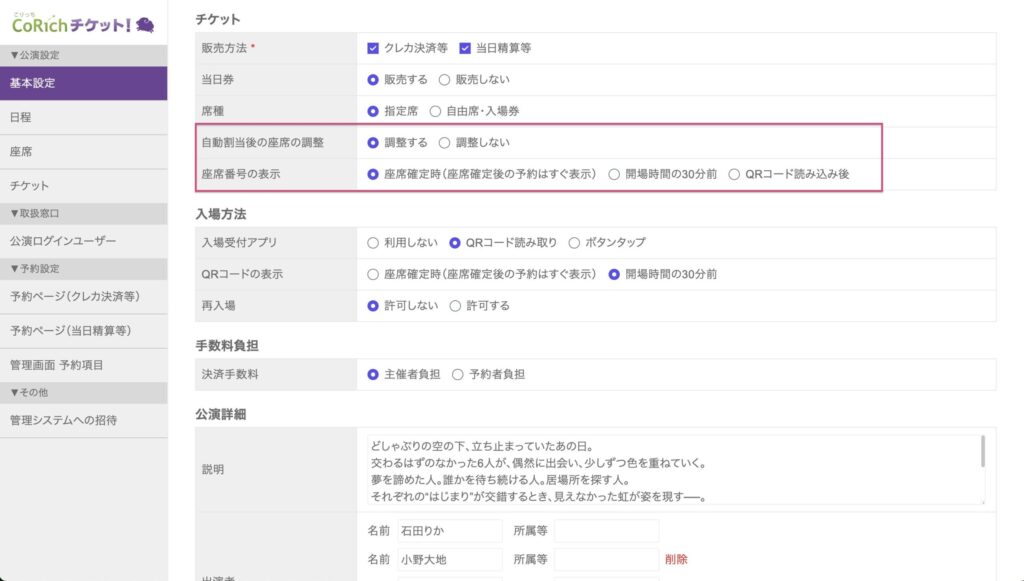Open 管理システムへの招待 page
Screen dimensions: 1024x581
coord(63,420)
